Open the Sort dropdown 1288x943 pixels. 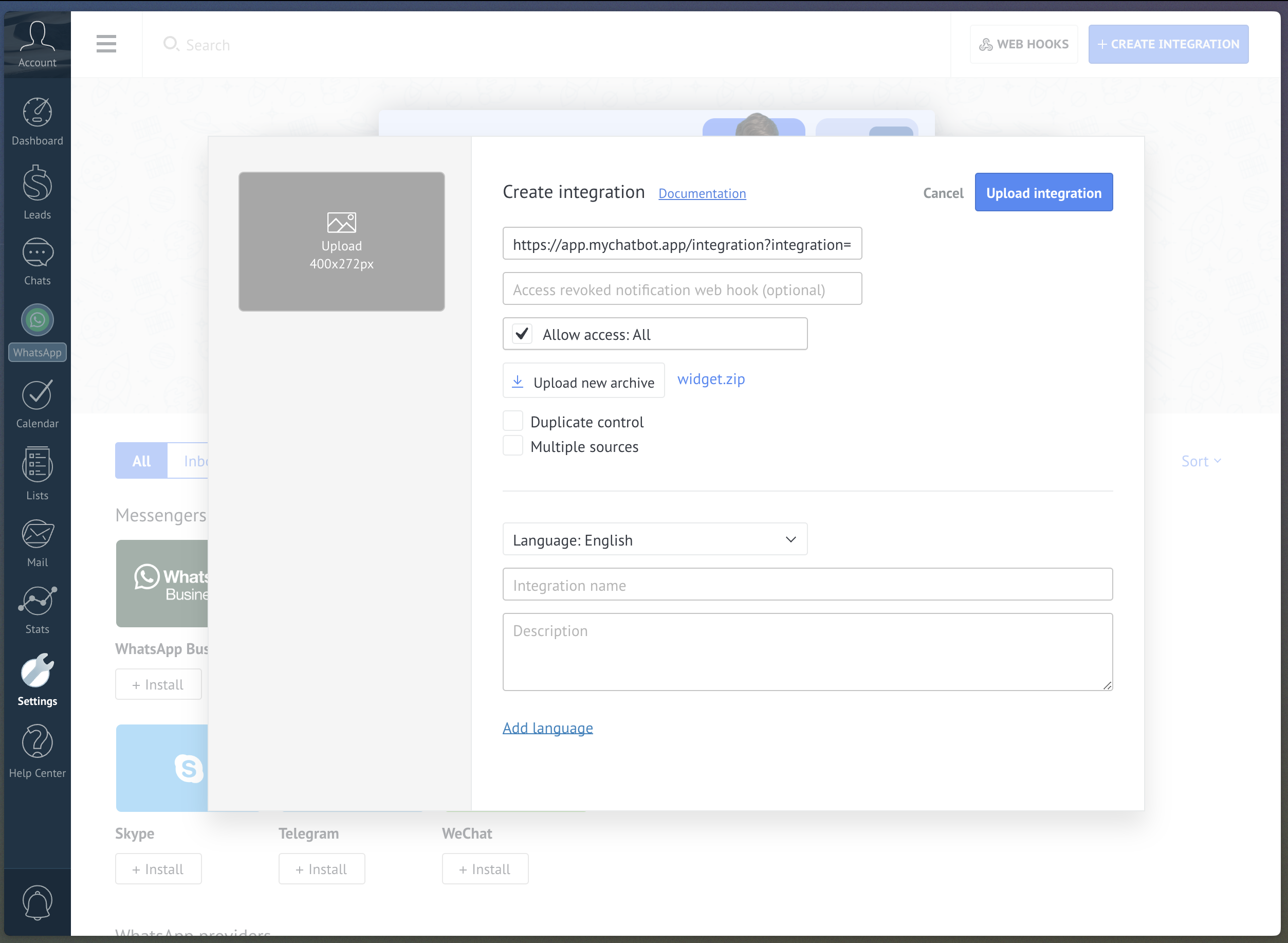[x=1201, y=461]
